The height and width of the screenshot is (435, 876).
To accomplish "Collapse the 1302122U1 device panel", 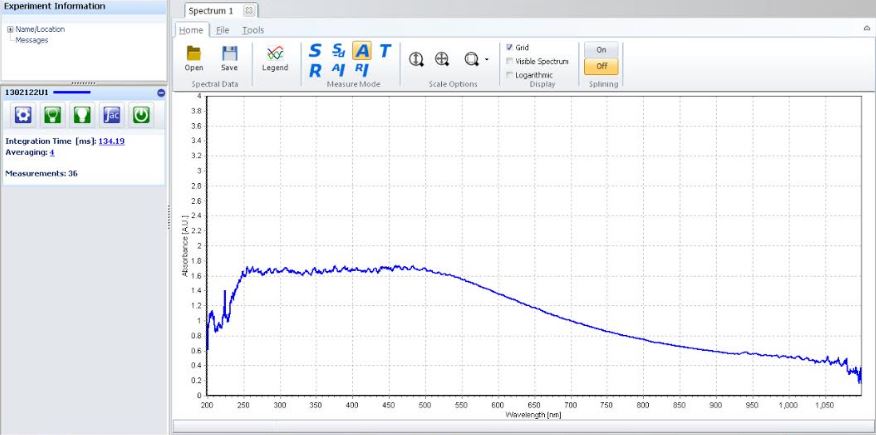I will (x=161, y=93).
